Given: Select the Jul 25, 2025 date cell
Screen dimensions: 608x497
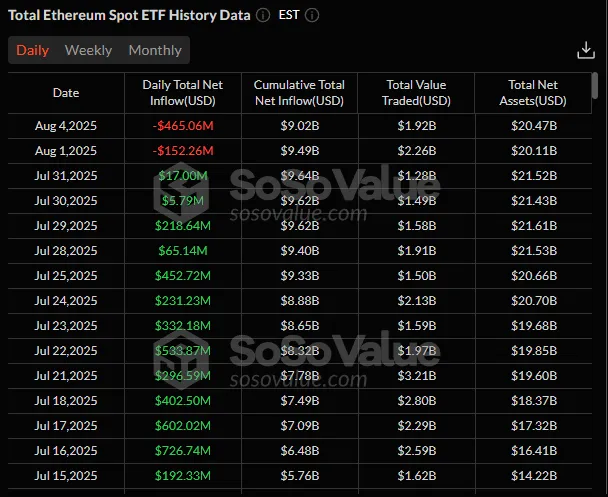Looking at the screenshot, I should [66, 275].
